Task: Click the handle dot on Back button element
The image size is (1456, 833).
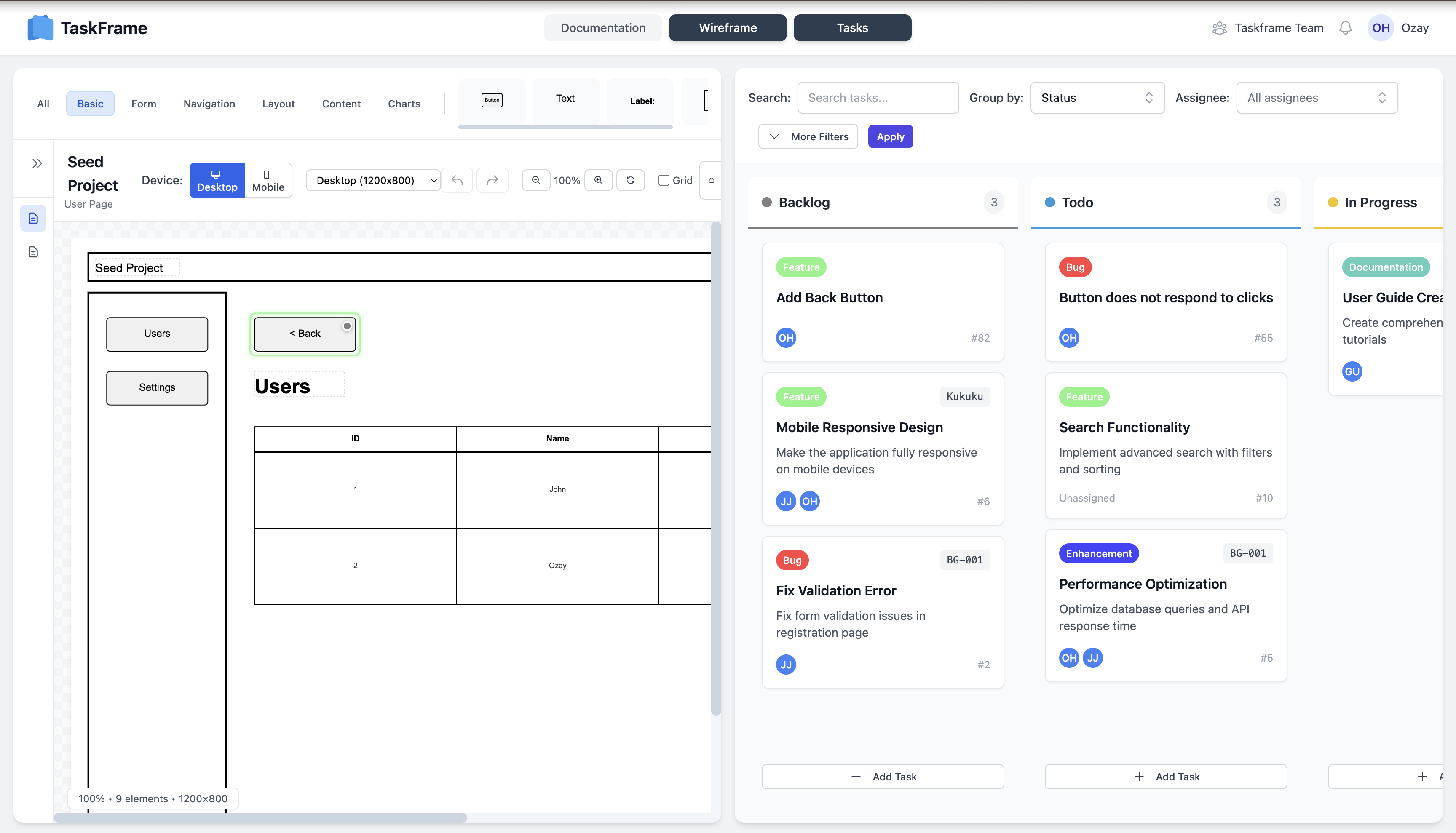Action: click(347, 326)
